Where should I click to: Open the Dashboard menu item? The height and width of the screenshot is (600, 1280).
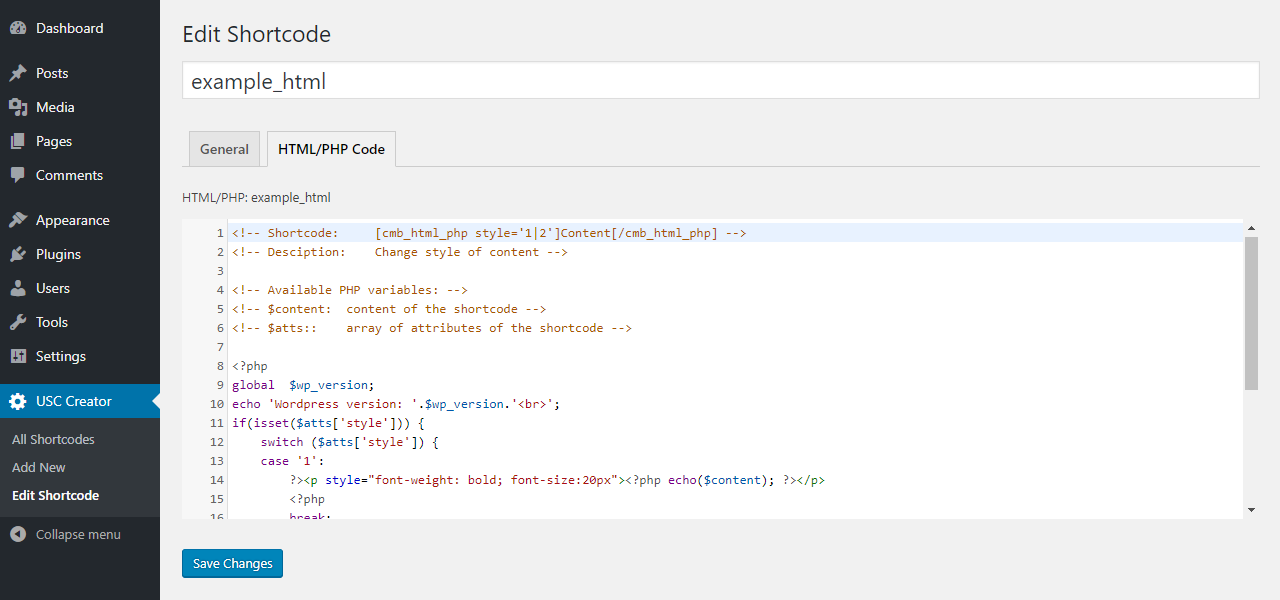click(x=80, y=28)
